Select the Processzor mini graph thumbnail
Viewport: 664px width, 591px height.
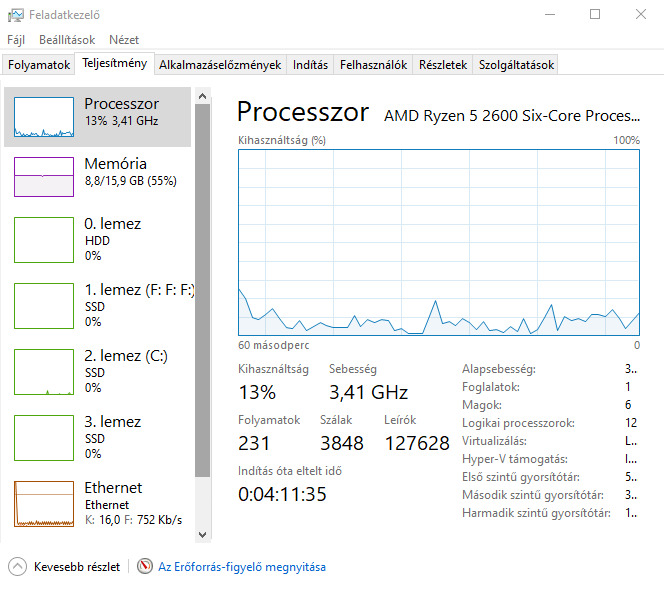pos(44,117)
